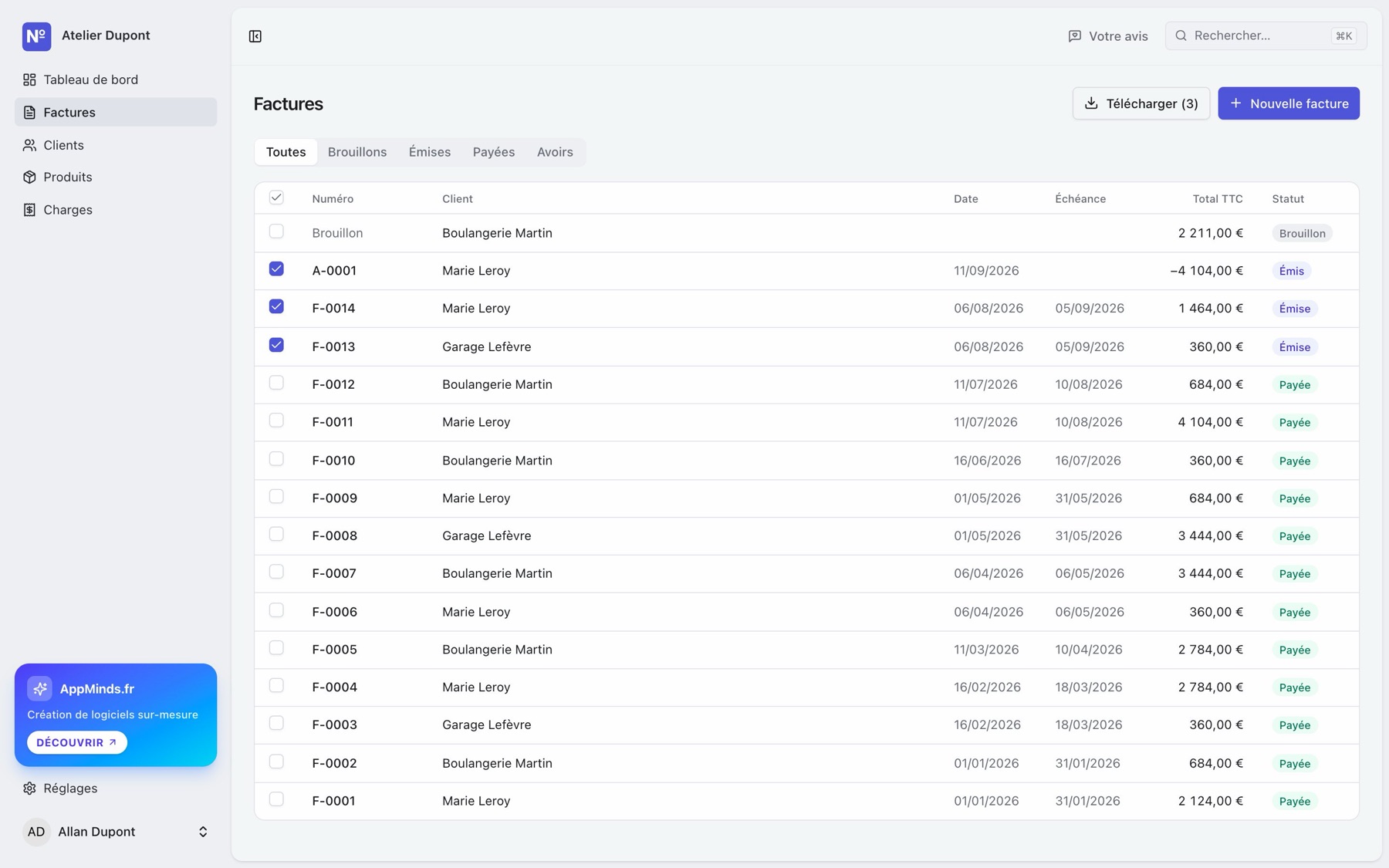This screenshot has height=868, width=1389.
Task: Click the Émis status badge on A-0001
Action: [x=1292, y=271]
